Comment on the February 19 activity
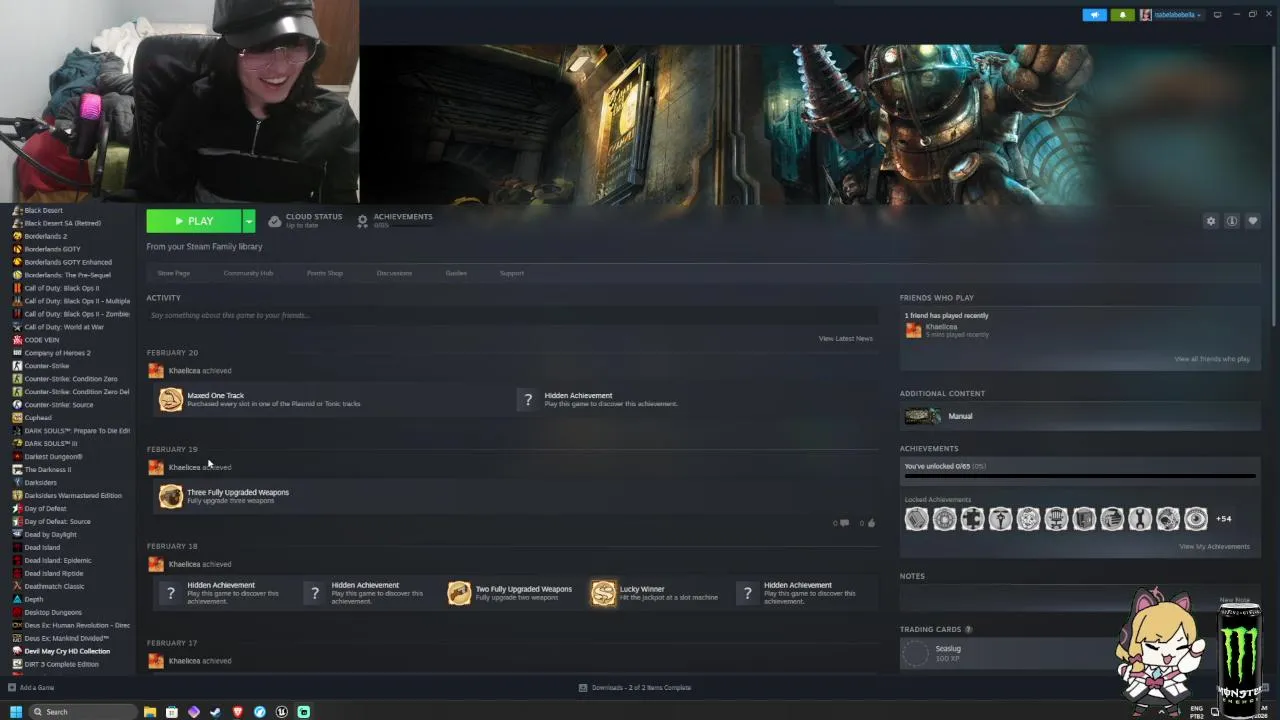 tap(844, 523)
